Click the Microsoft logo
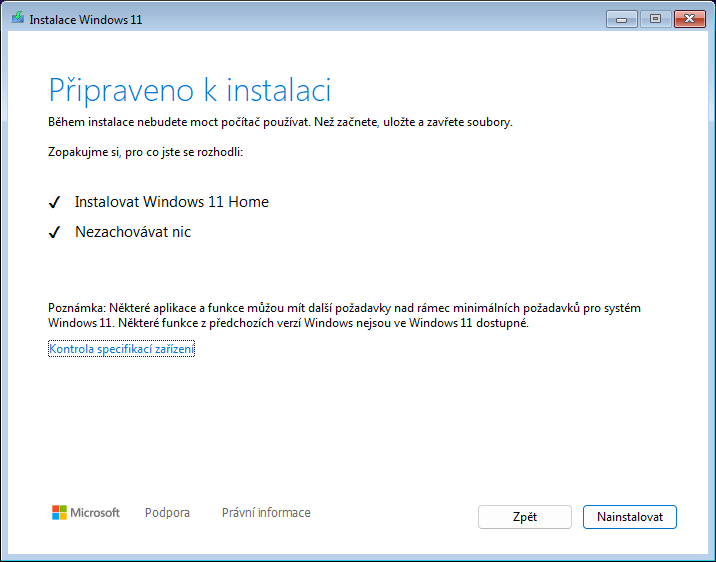 pyautogui.click(x=86, y=513)
